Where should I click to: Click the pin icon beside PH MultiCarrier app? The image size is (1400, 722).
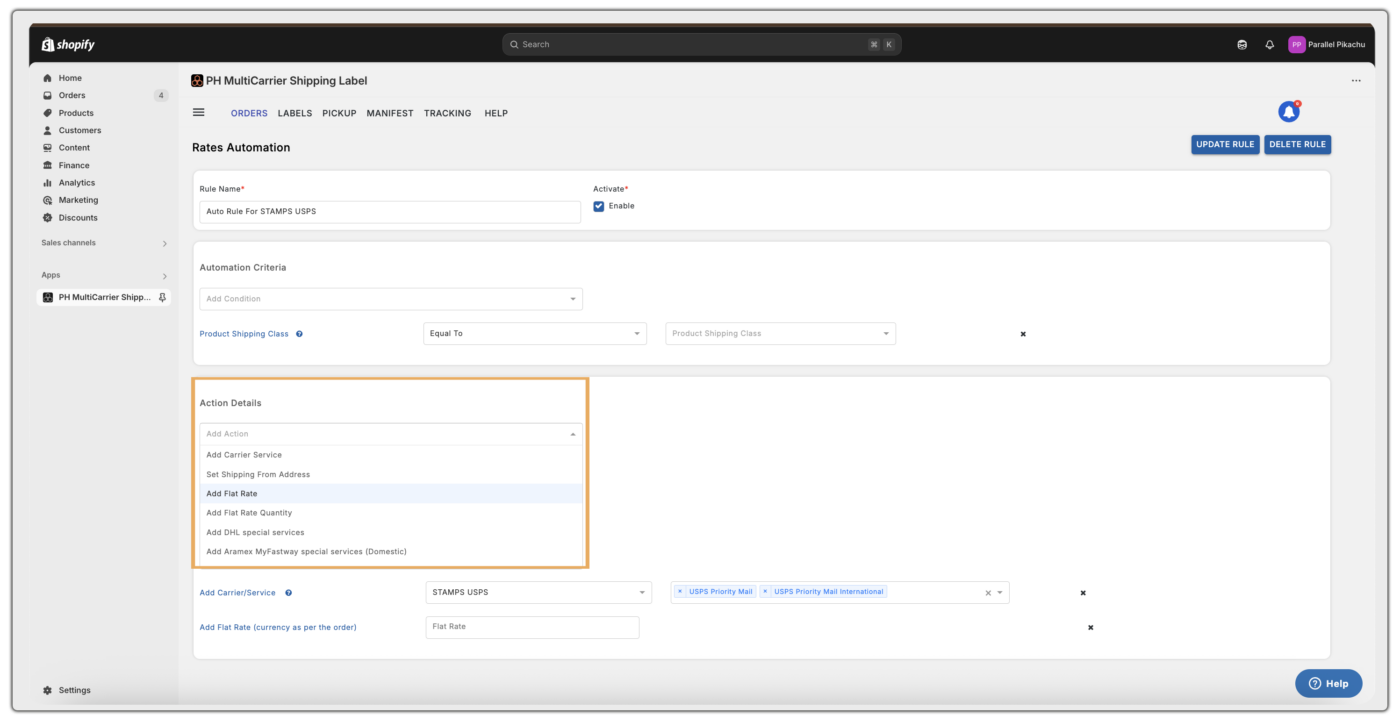pos(162,297)
